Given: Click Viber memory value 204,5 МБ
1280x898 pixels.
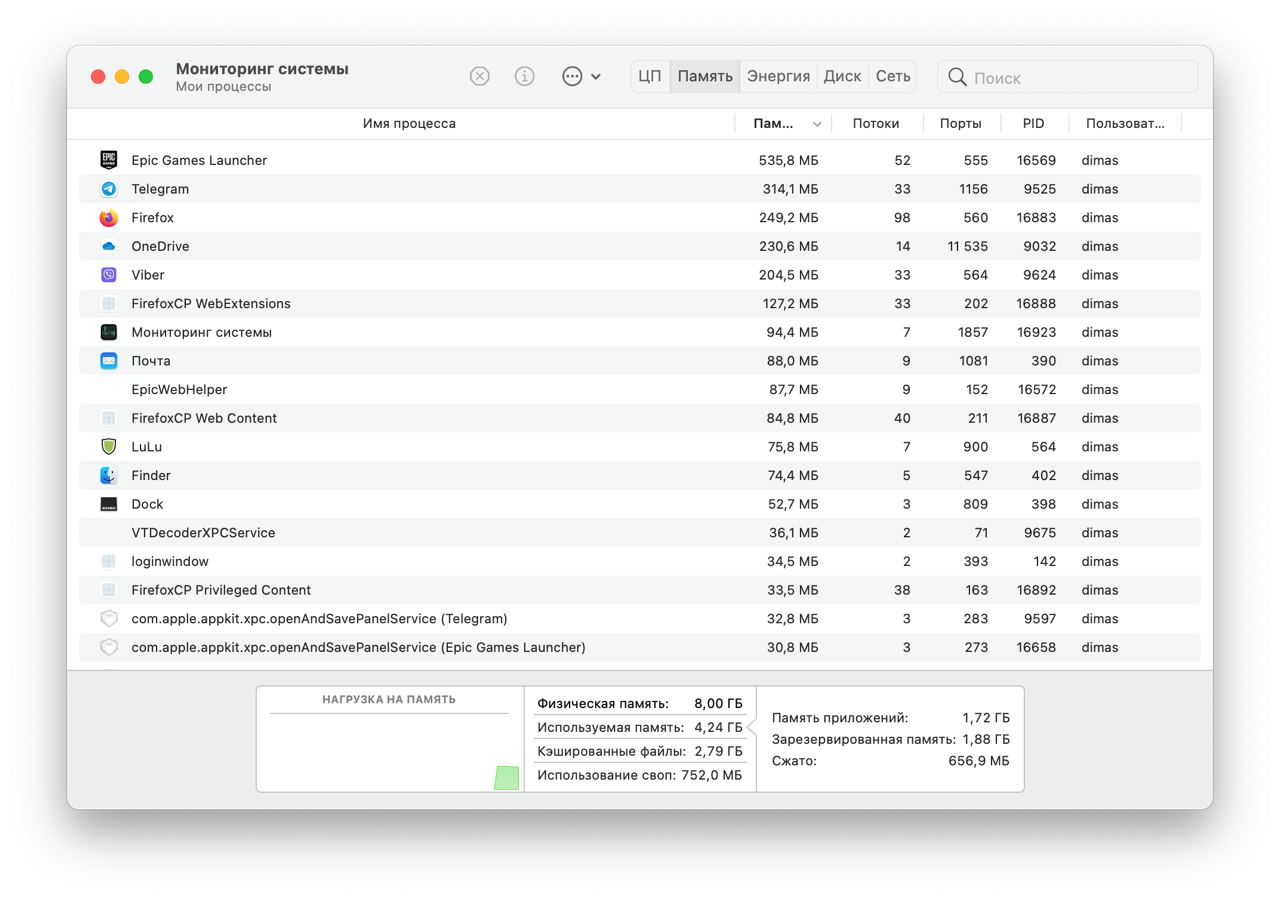Looking at the screenshot, I should [x=789, y=275].
